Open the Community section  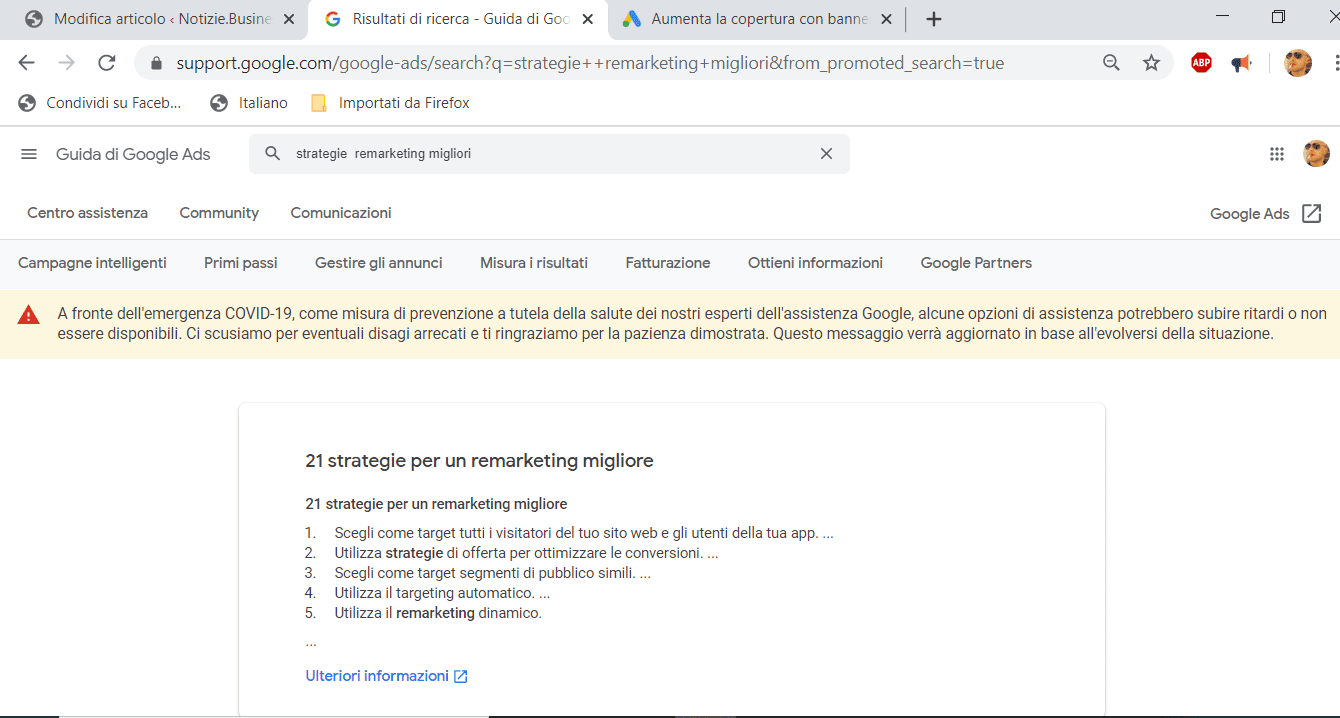219,213
